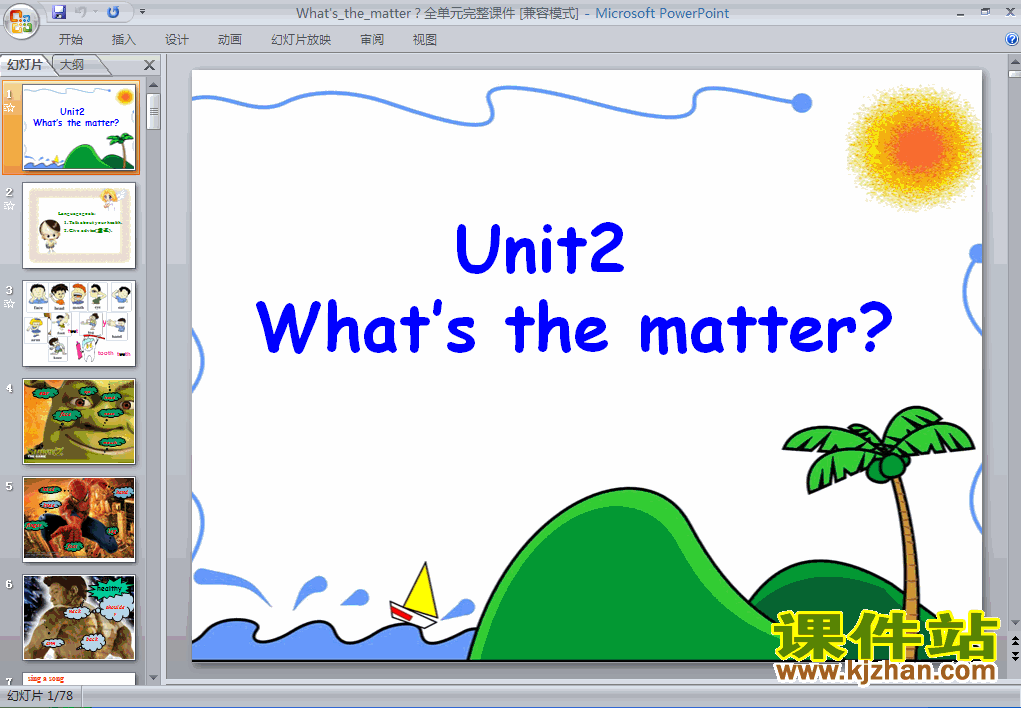1021x708 pixels.
Task: Switch to the 开始 ribbon tab
Action: 71,40
